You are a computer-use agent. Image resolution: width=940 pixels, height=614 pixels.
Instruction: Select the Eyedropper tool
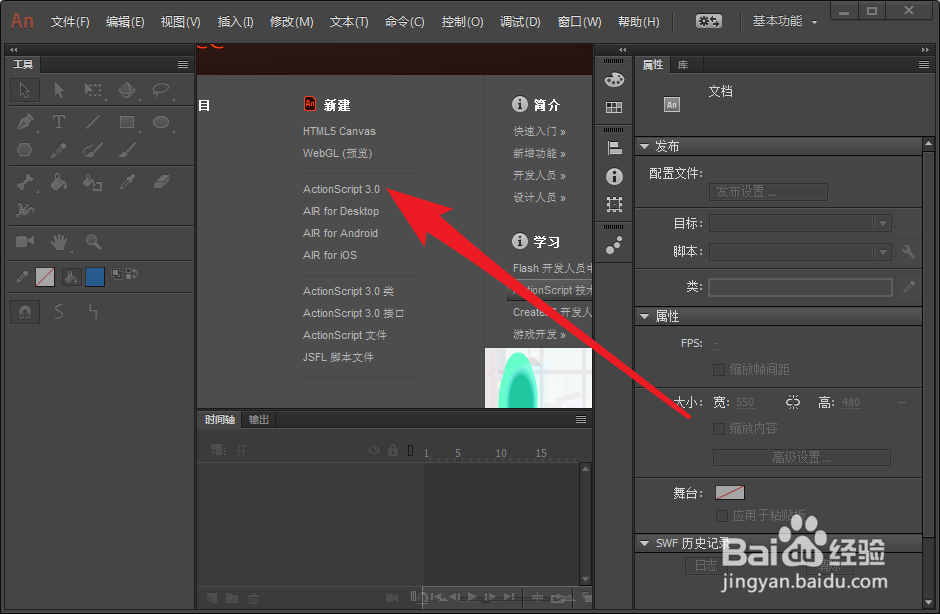pyautogui.click(x=127, y=182)
